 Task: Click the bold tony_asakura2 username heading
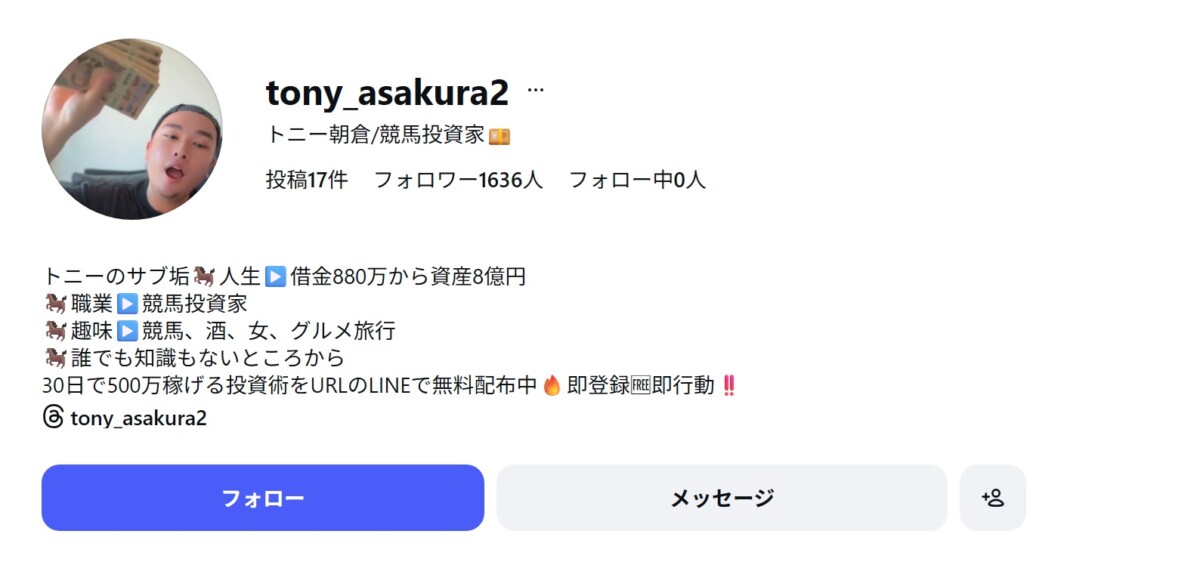click(x=387, y=93)
